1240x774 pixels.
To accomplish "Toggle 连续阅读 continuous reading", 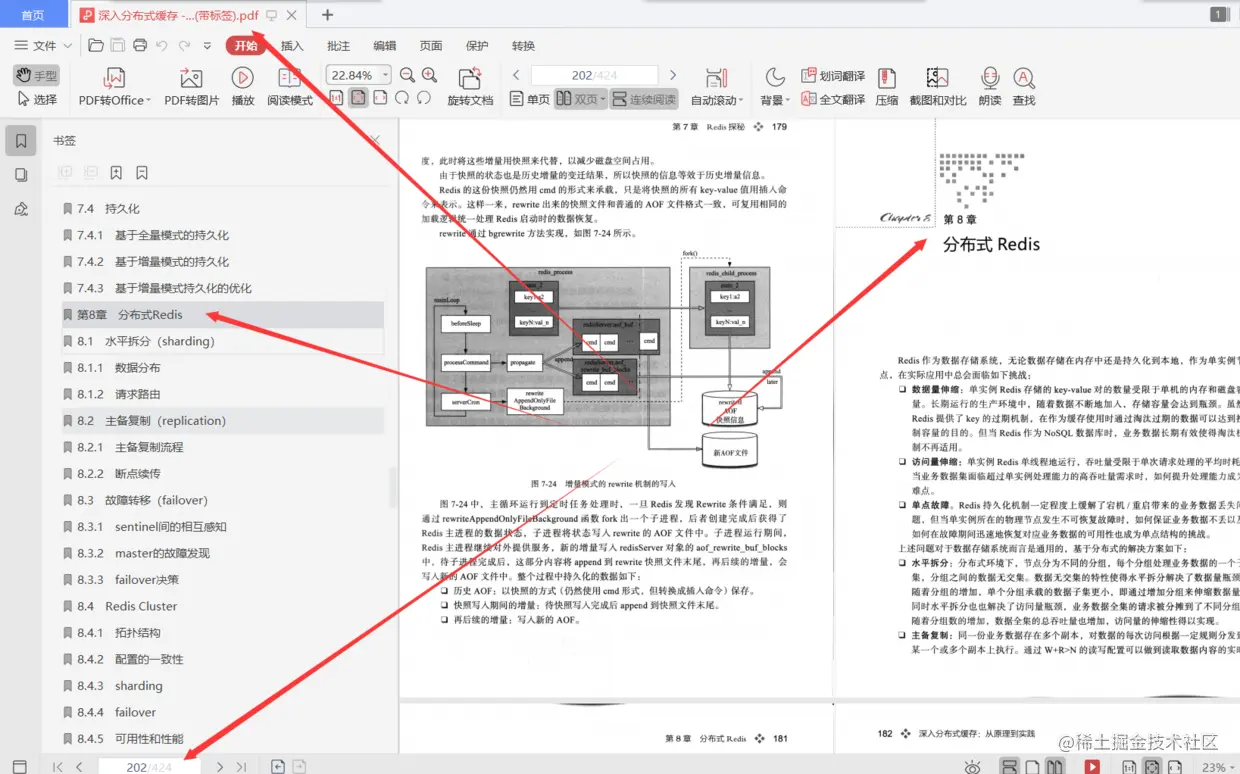I will (x=644, y=99).
